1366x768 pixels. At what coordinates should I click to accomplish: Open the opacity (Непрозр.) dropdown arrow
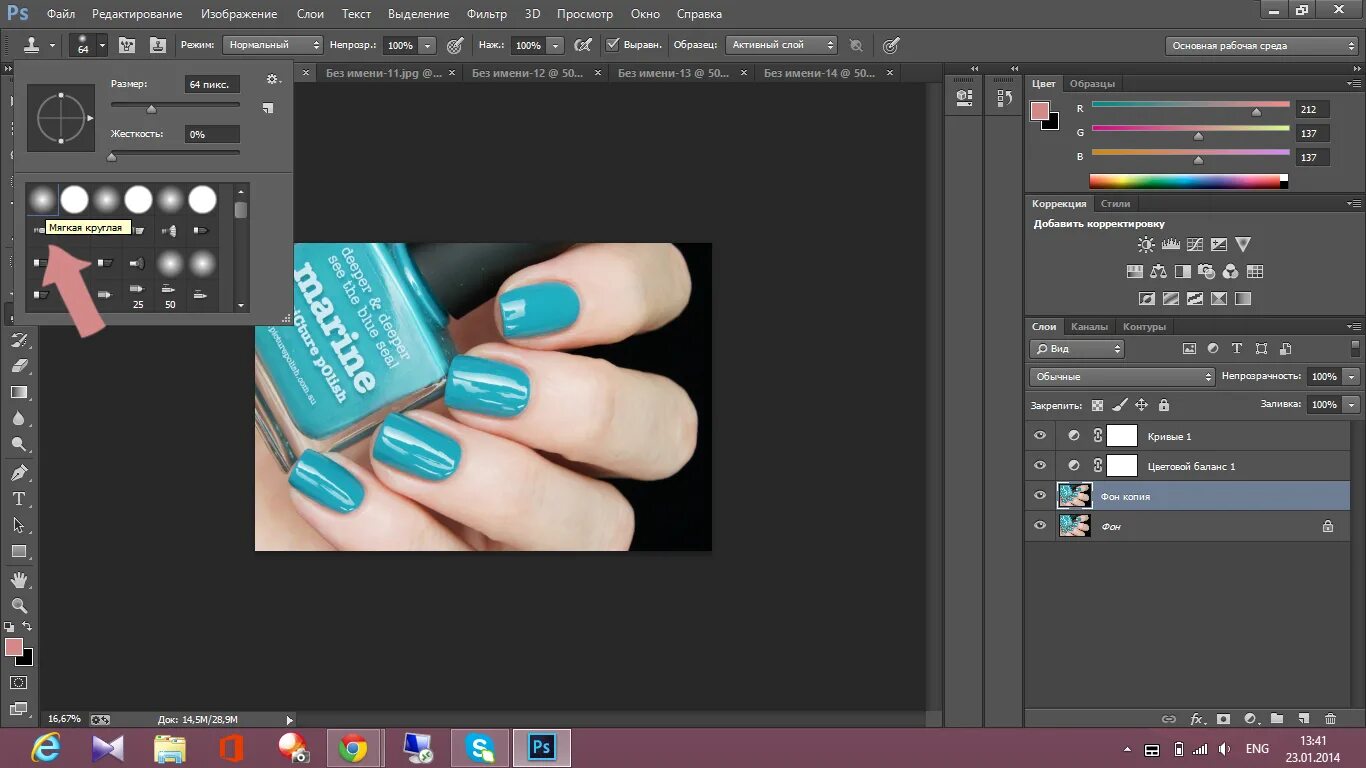[x=428, y=45]
